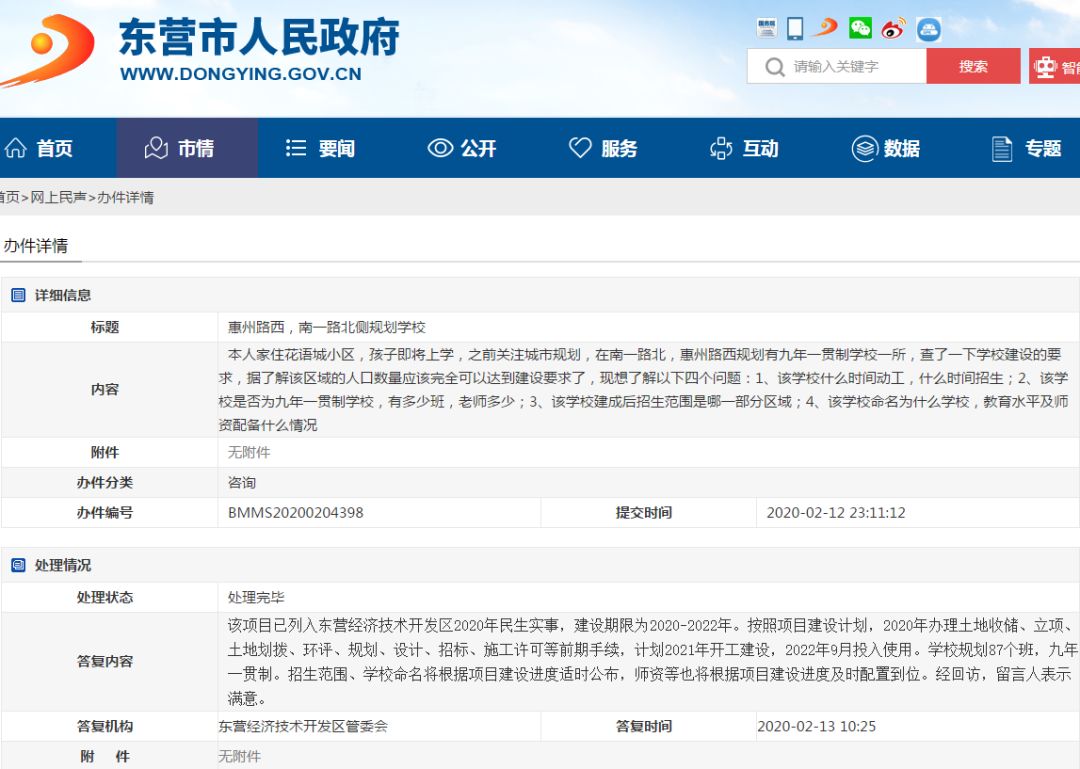Click the 答复机构 label
Image resolution: width=1080 pixels, height=769 pixels.
pyautogui.click(x=105, y=726)
